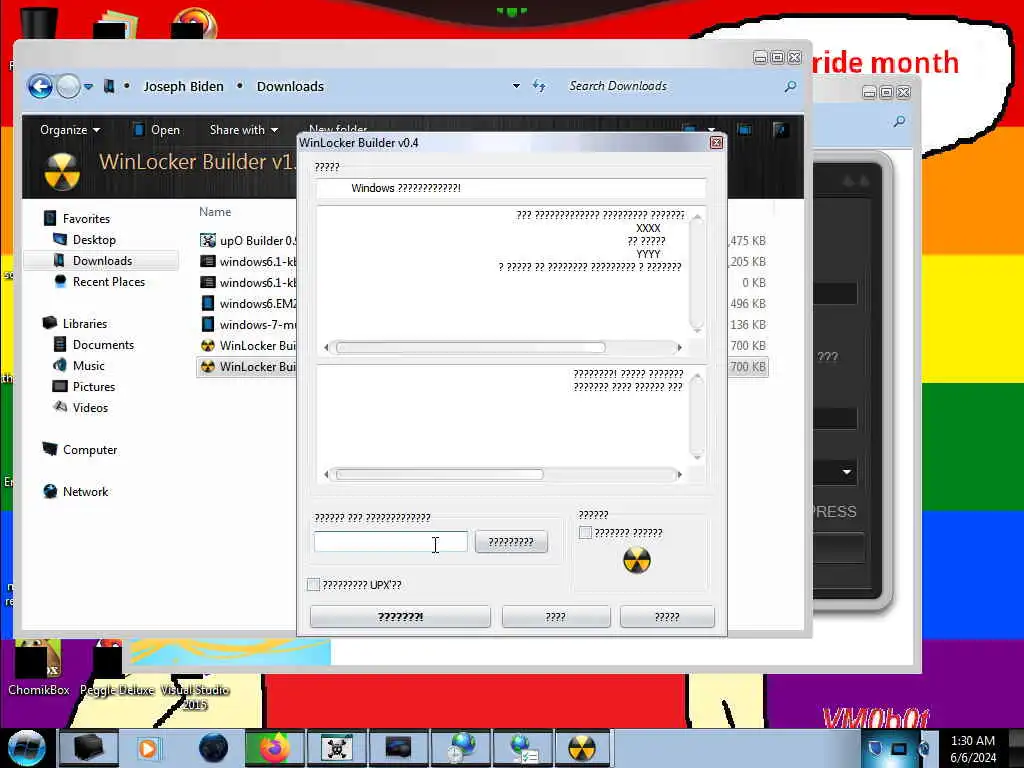Click right scroll arrow of upper text box
The width and height of the screenshot is (1024, 768).
pos(679,347)
